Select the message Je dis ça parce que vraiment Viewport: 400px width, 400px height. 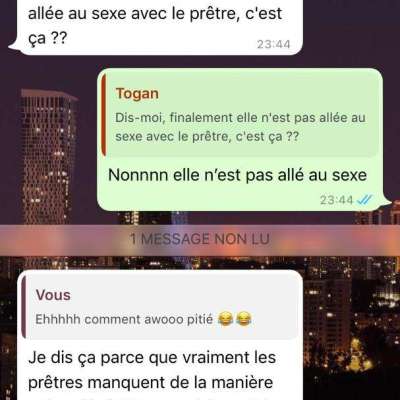coord(160,370)
